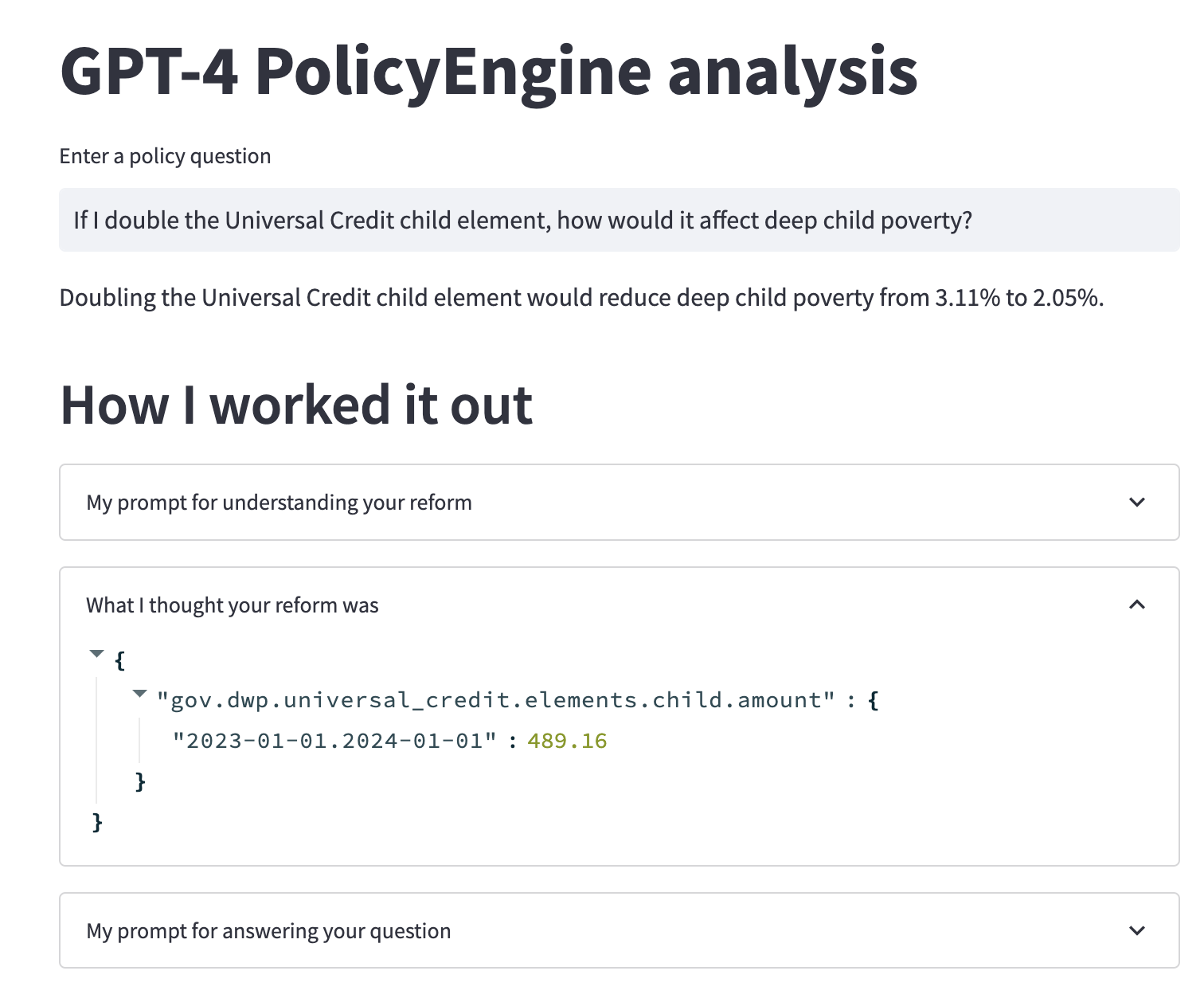Expand understanding your reform prompt chevron
The width and height of the screenshot is (1204, 1002).
click(x=1137, y=503)
